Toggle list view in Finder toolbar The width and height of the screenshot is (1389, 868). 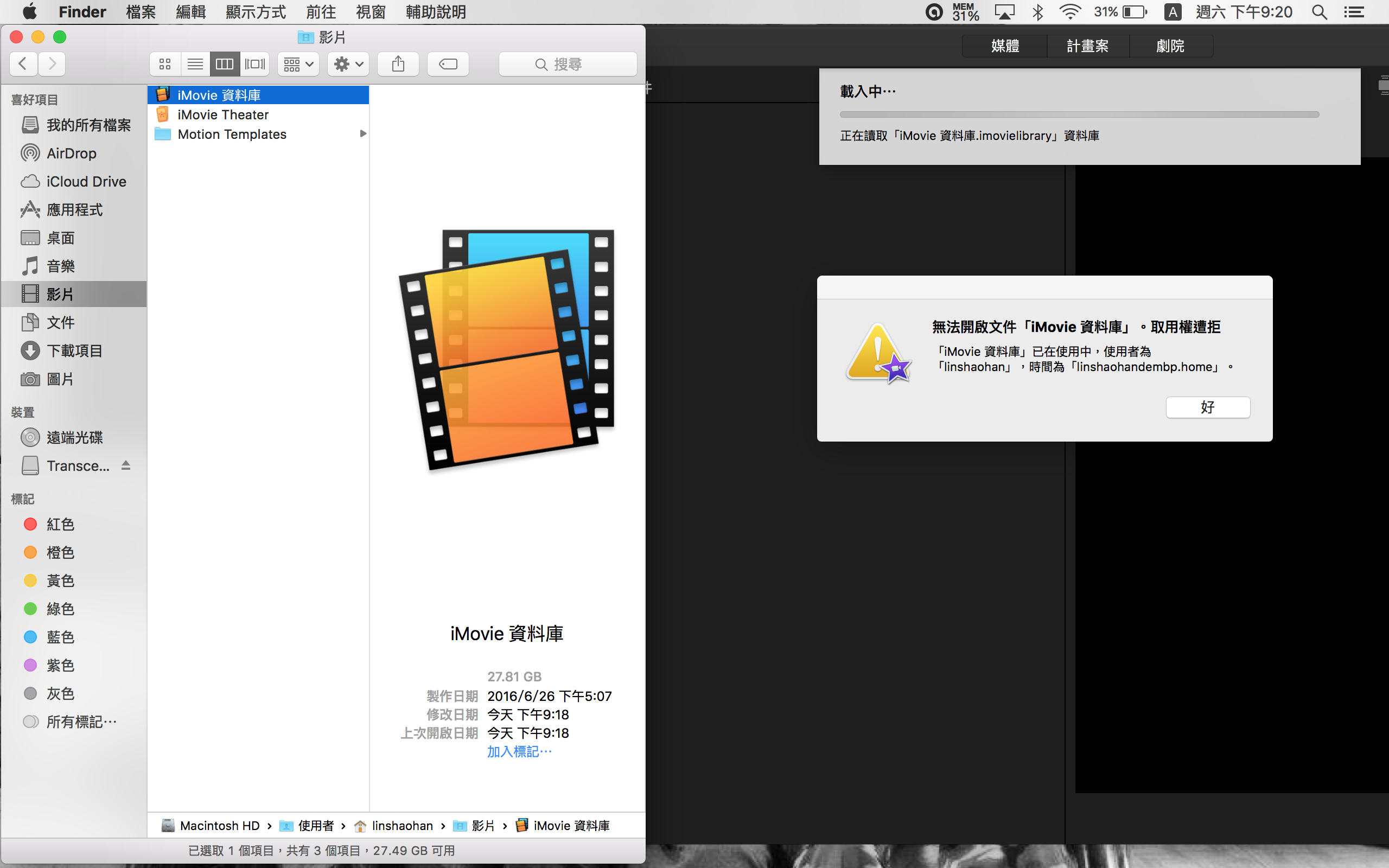point(195,64)
